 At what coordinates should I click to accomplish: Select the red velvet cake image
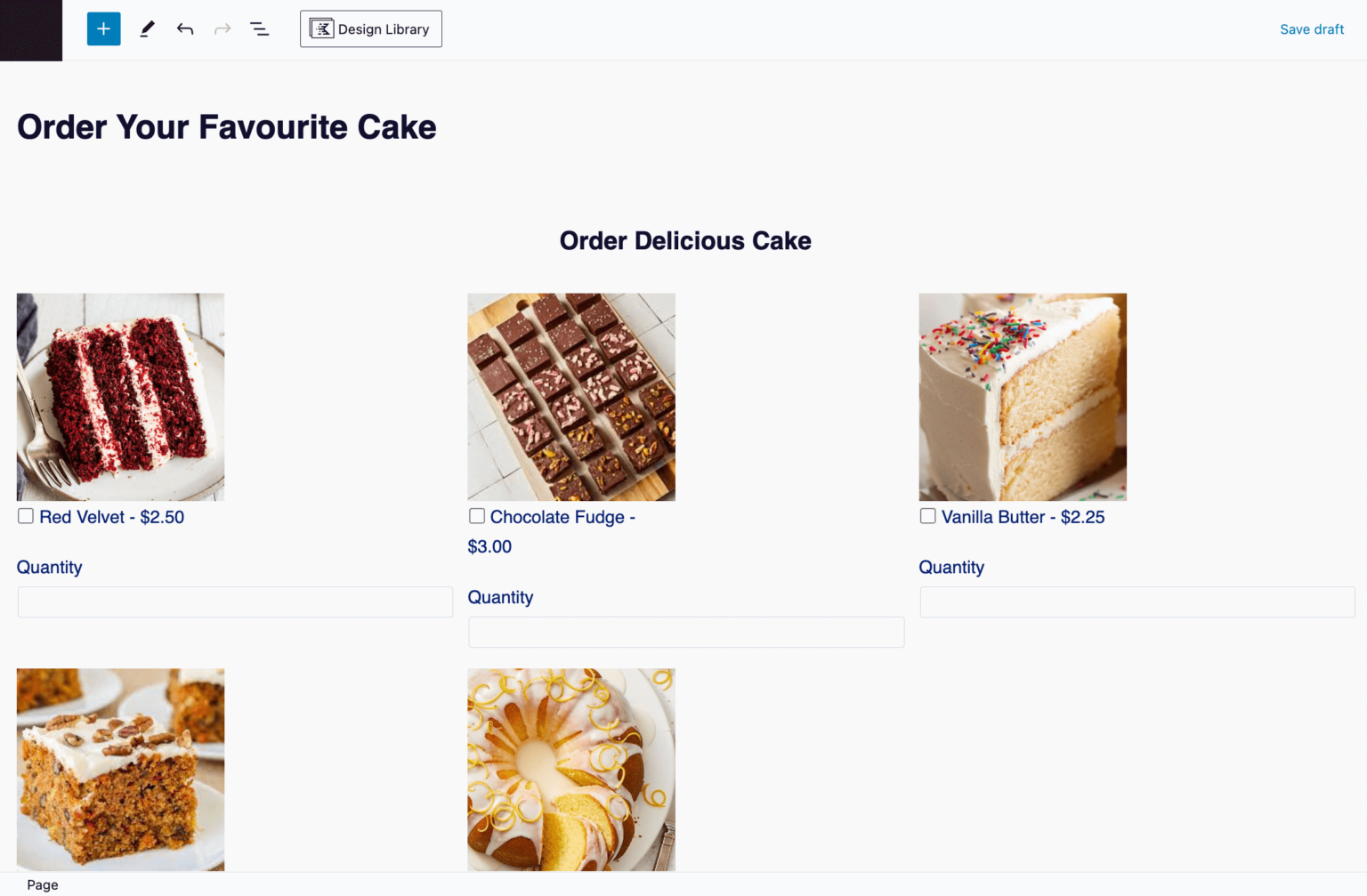coord(120,396)
